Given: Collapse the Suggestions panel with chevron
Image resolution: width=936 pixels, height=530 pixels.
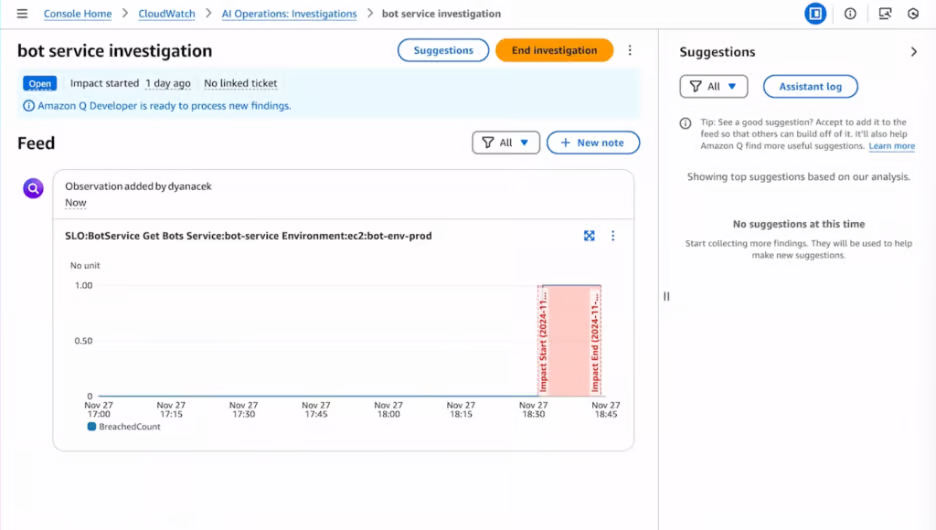Looking at the screenshot, I should (913, 52).
